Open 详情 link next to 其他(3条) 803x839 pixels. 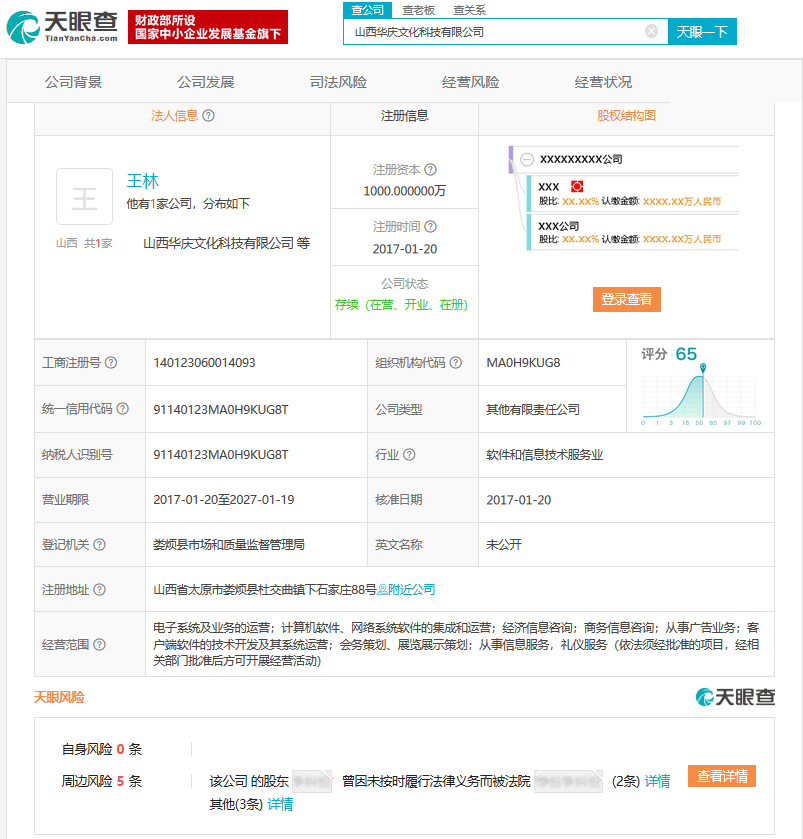tap(280, 804)
